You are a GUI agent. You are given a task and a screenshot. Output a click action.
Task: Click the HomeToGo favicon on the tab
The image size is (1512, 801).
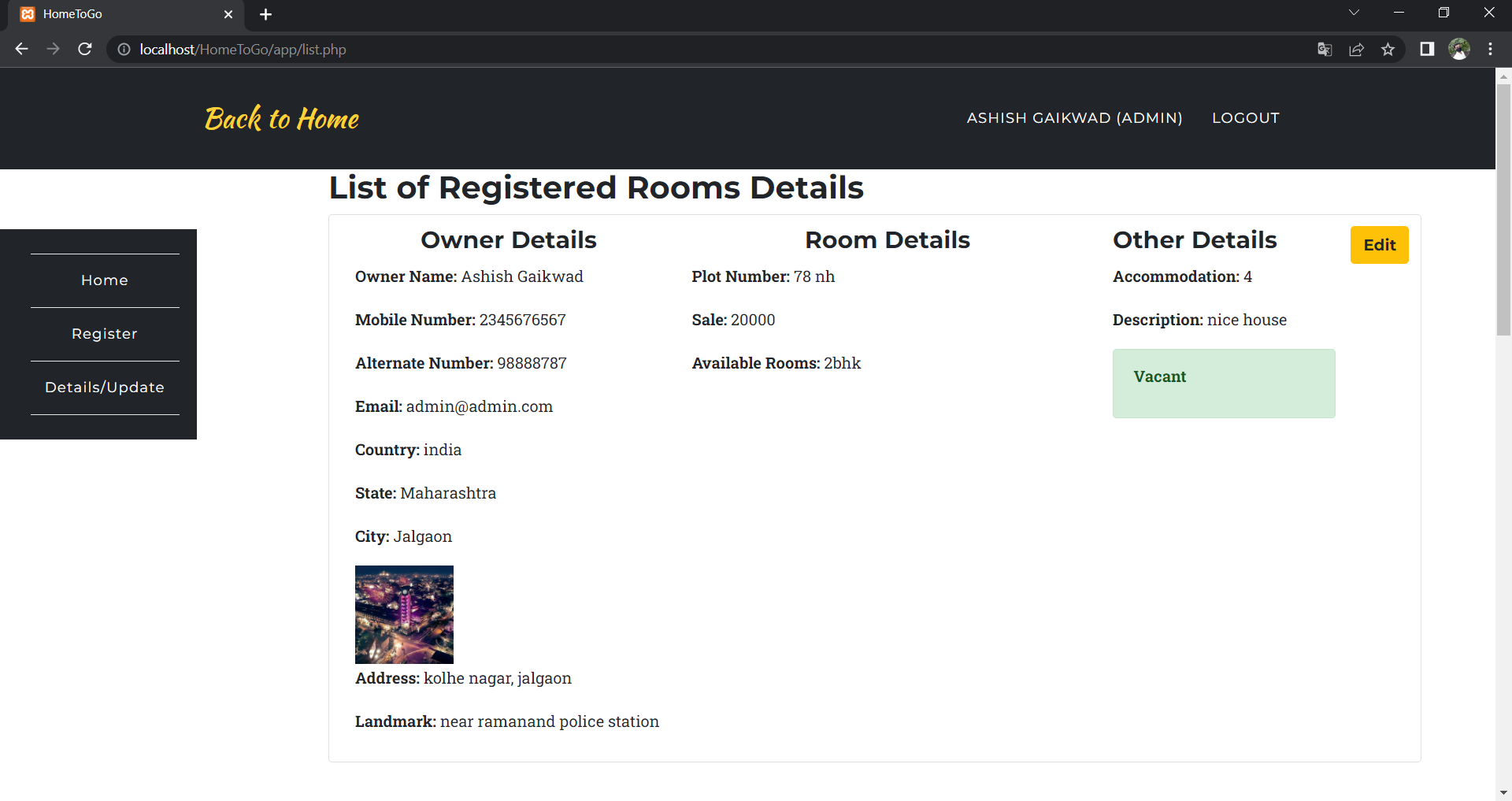tap(28, 13)
